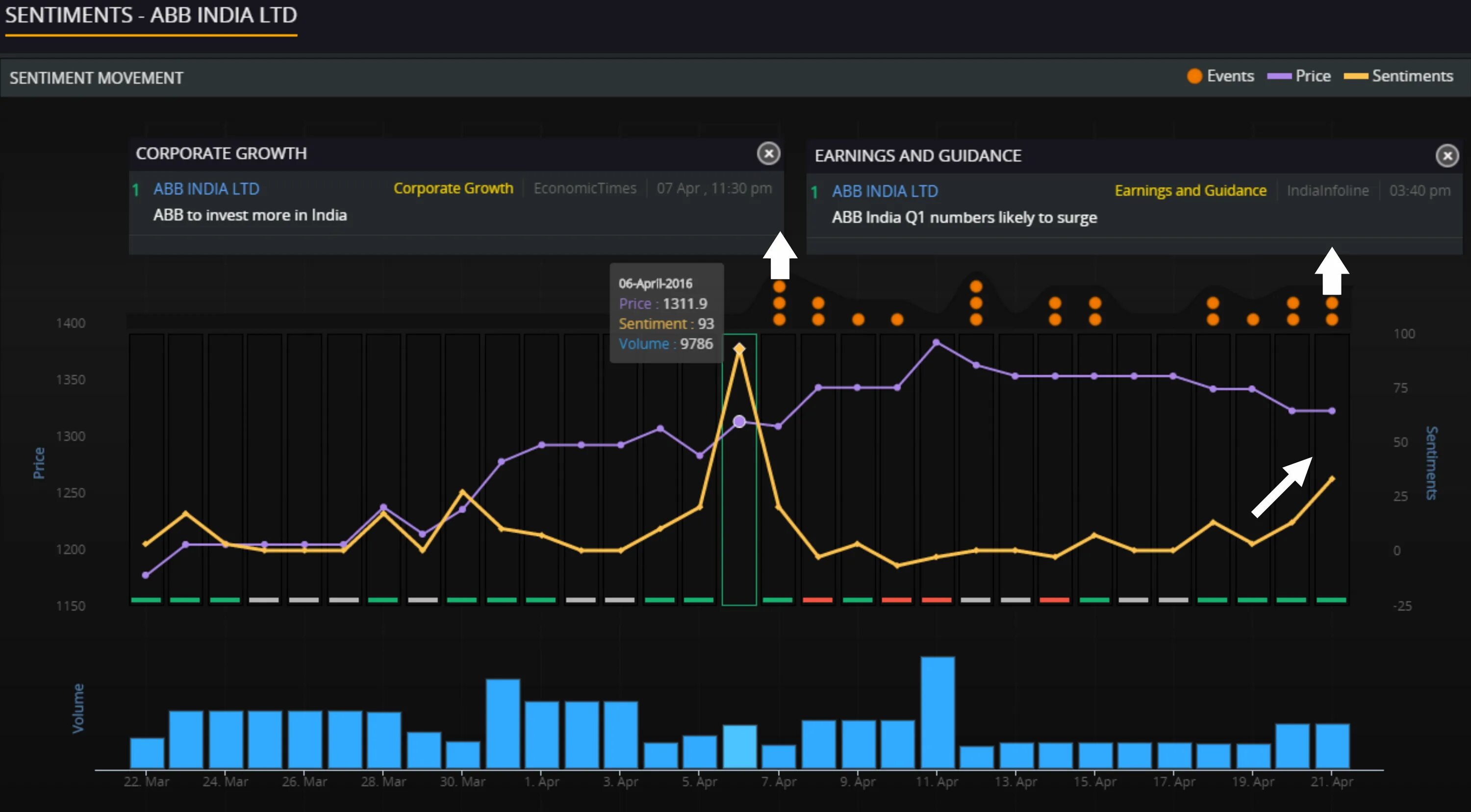Click the topmost event dot above 12 Apr
This screenshot has width=1471, height=812.
(976, 287)
